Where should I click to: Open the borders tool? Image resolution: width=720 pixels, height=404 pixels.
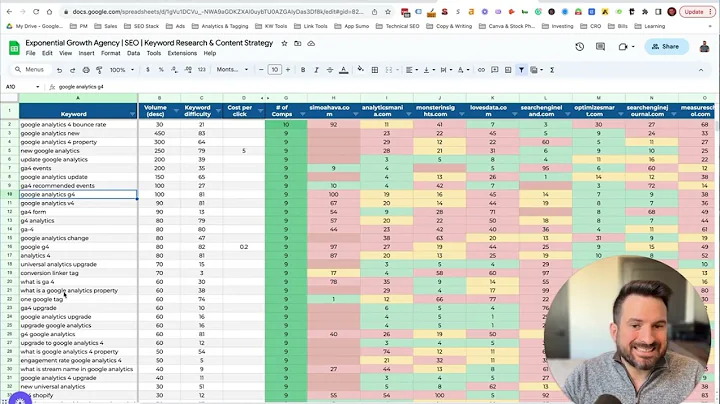[x=375, y=70]
